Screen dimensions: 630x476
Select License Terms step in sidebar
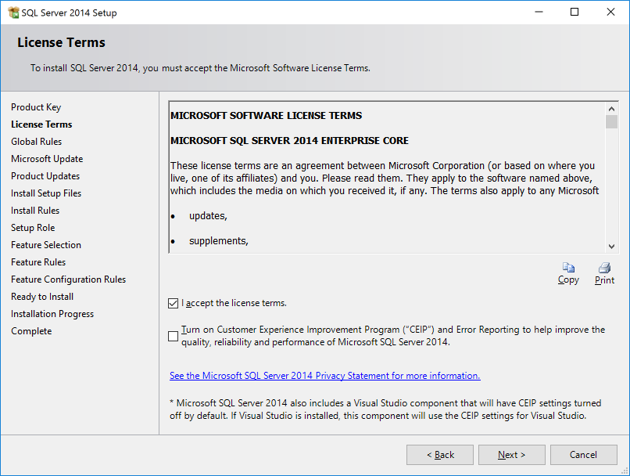tap(41, 125)
